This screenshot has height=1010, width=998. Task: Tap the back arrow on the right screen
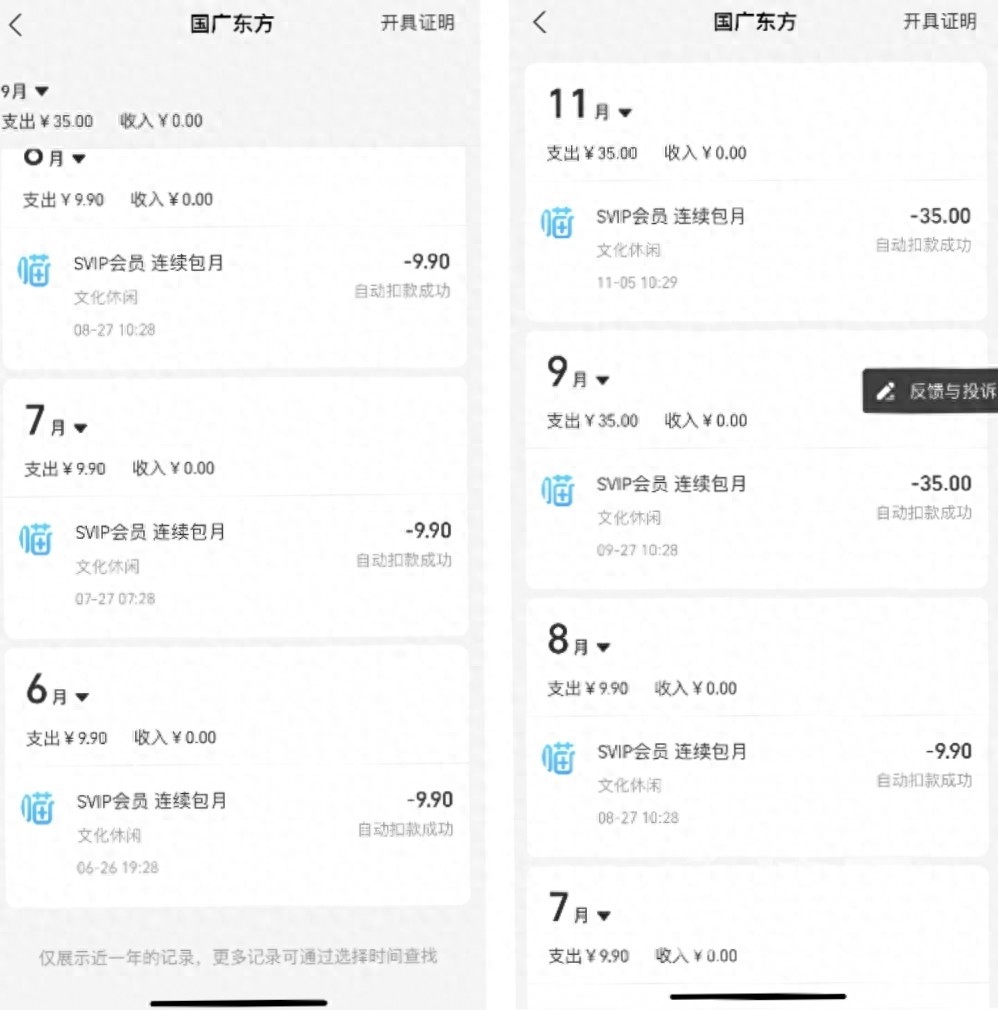coord(540,22)
